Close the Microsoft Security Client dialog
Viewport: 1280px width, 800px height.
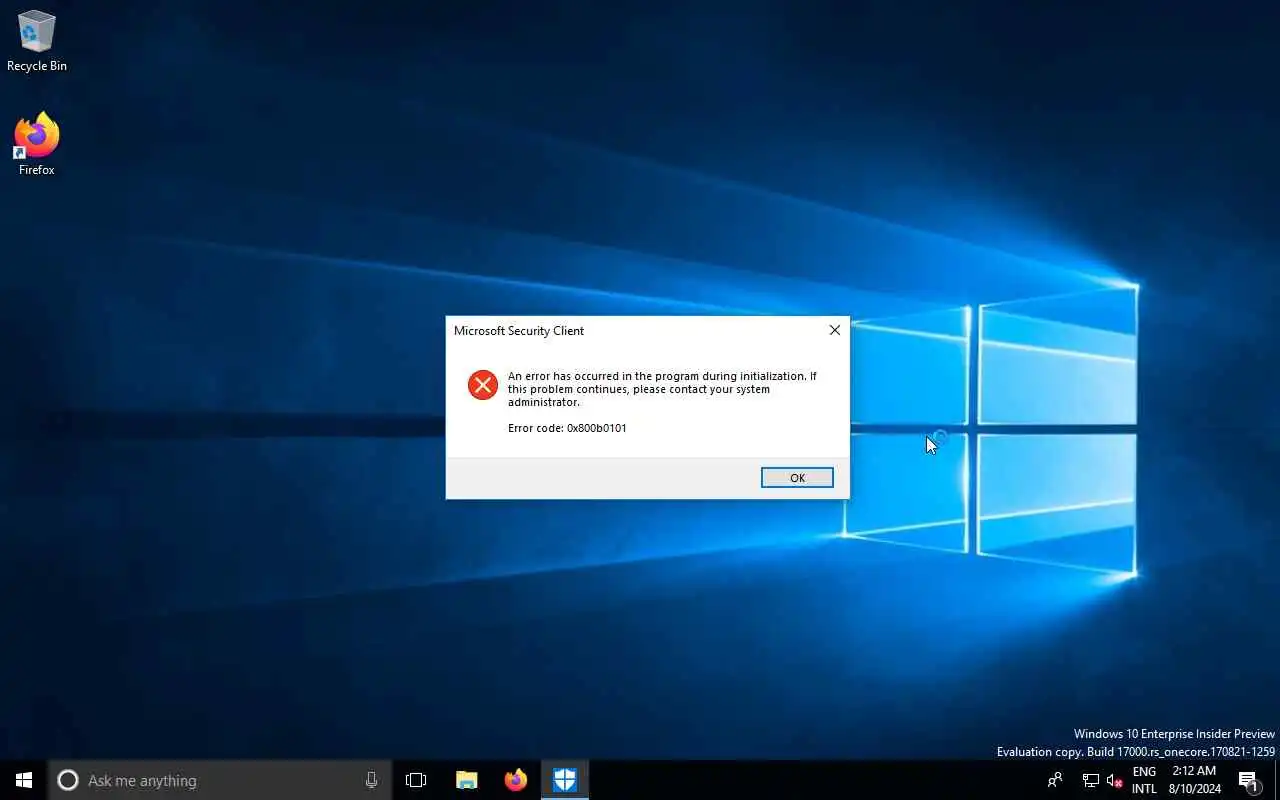tap(834, 330)
